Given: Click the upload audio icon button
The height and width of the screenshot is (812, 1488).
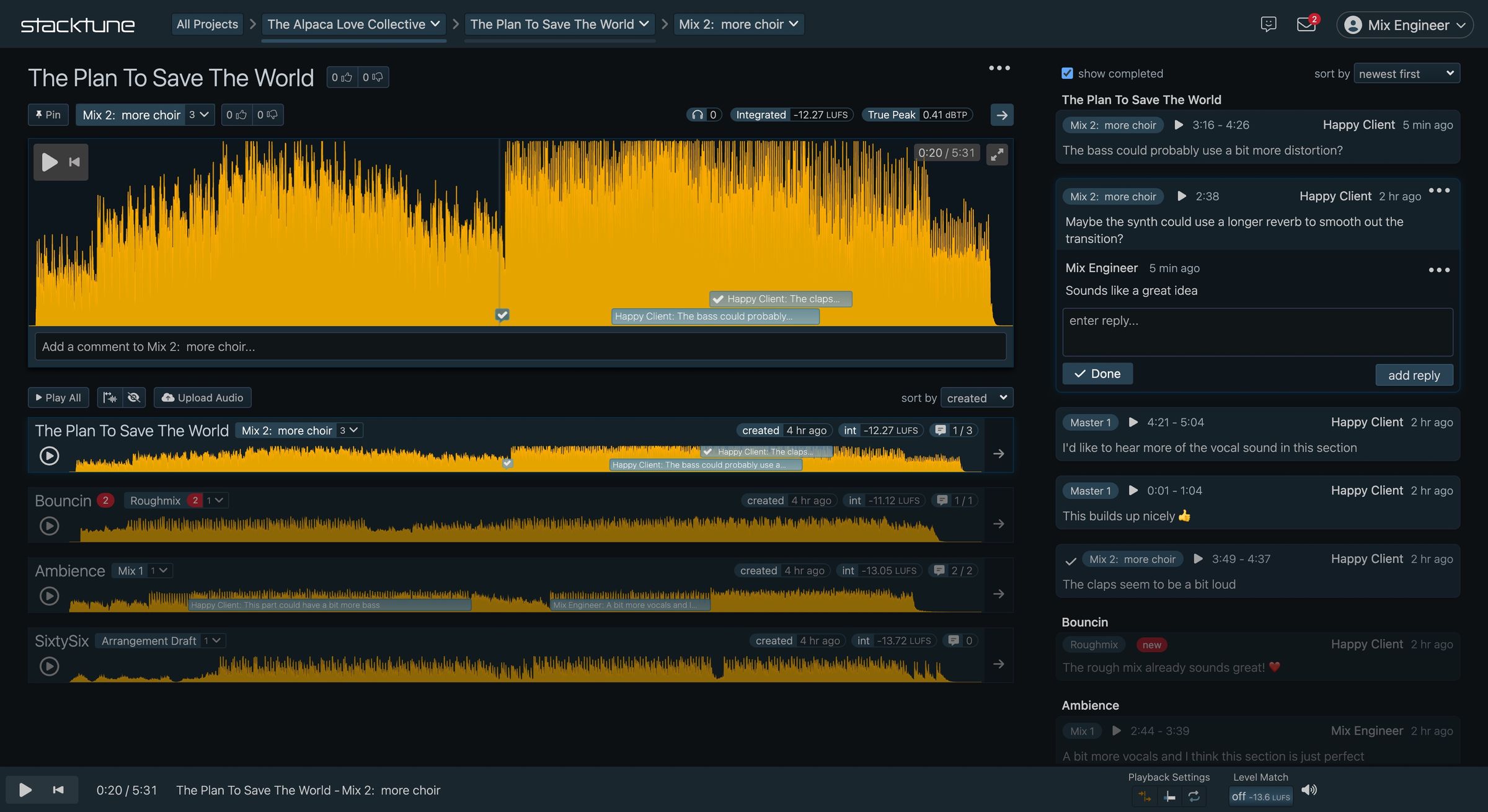Looking at the screenshot, I should pyautogui.click(x=166, y=397).
